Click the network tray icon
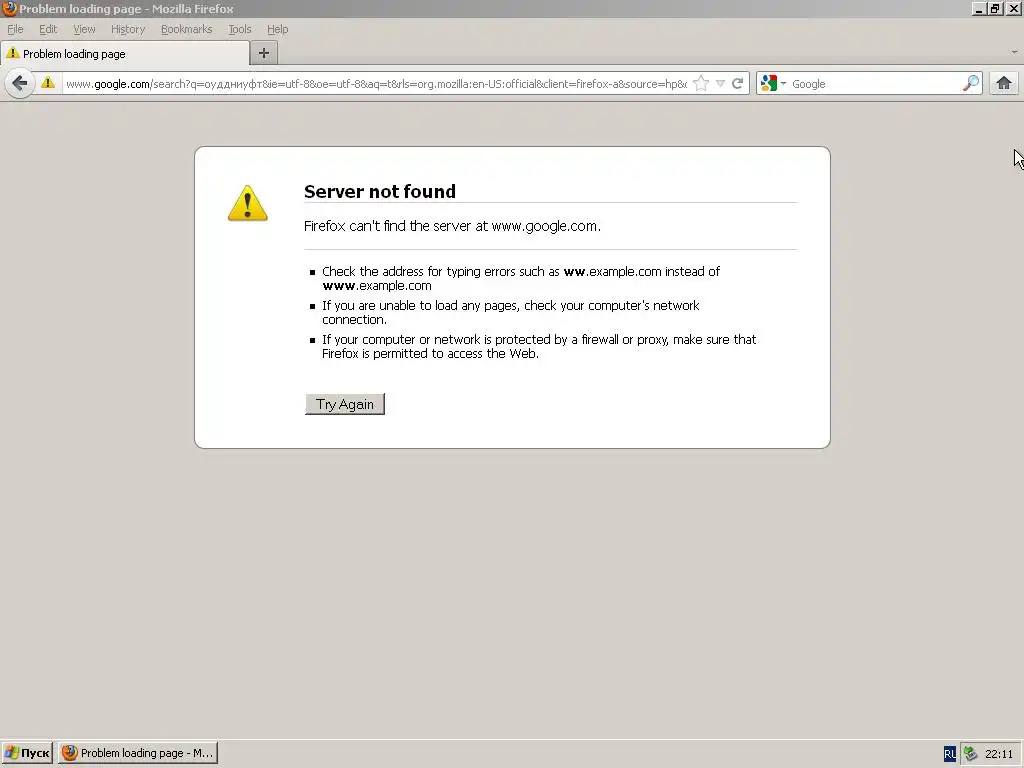This screenshot has width=1024, height=768. [x=970, y=754]
